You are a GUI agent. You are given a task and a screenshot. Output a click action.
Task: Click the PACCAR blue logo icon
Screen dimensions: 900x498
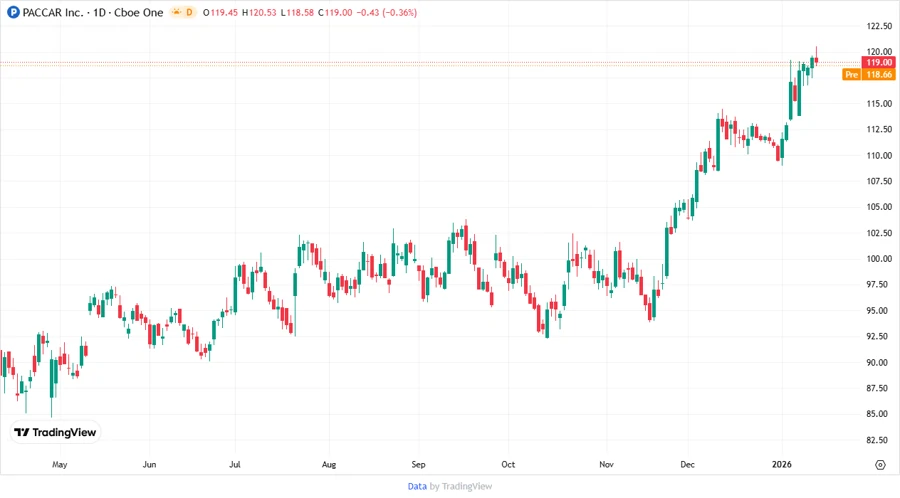(13, 12)
